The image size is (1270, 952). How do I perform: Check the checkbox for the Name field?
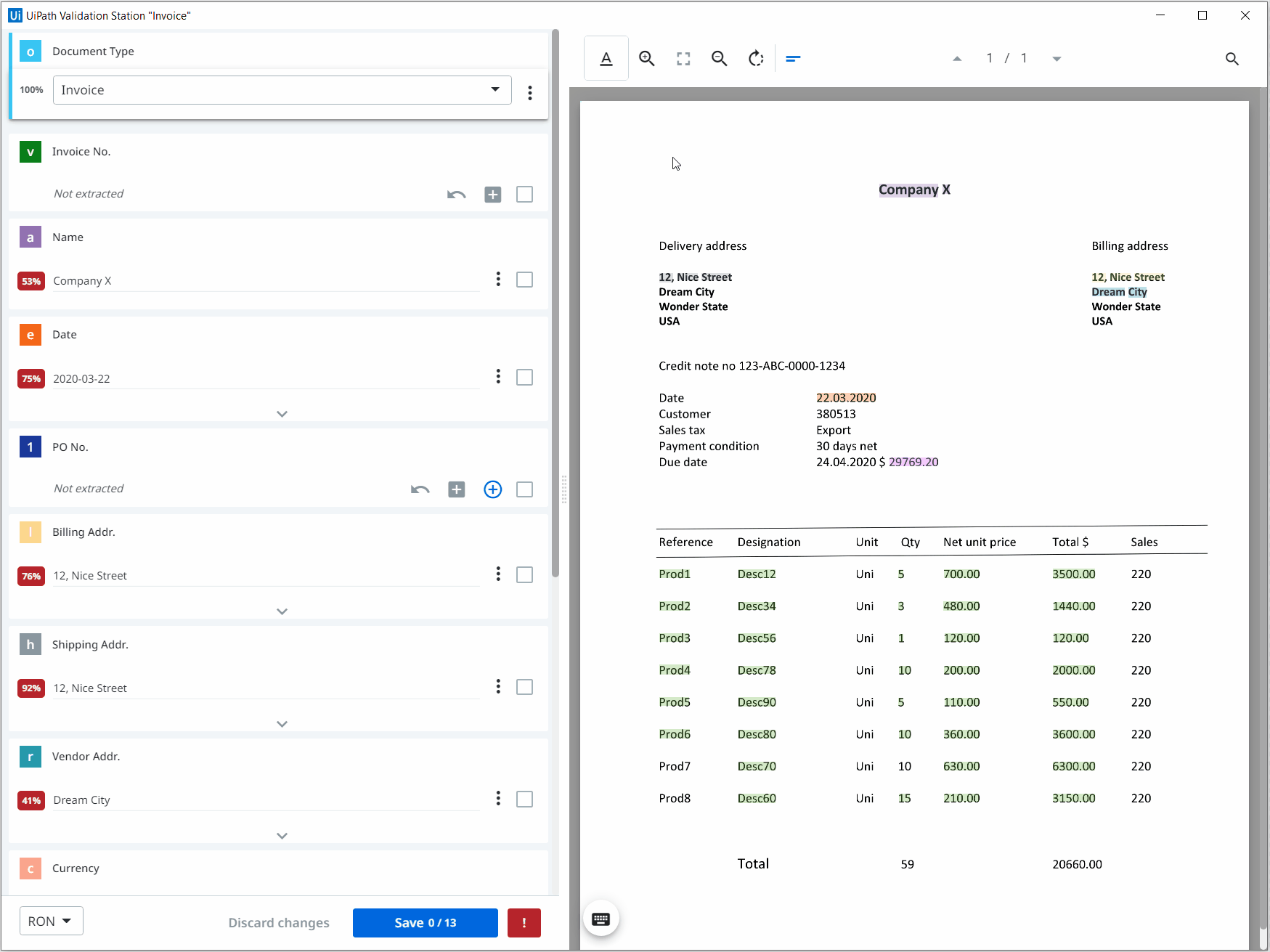coord(524,280)
